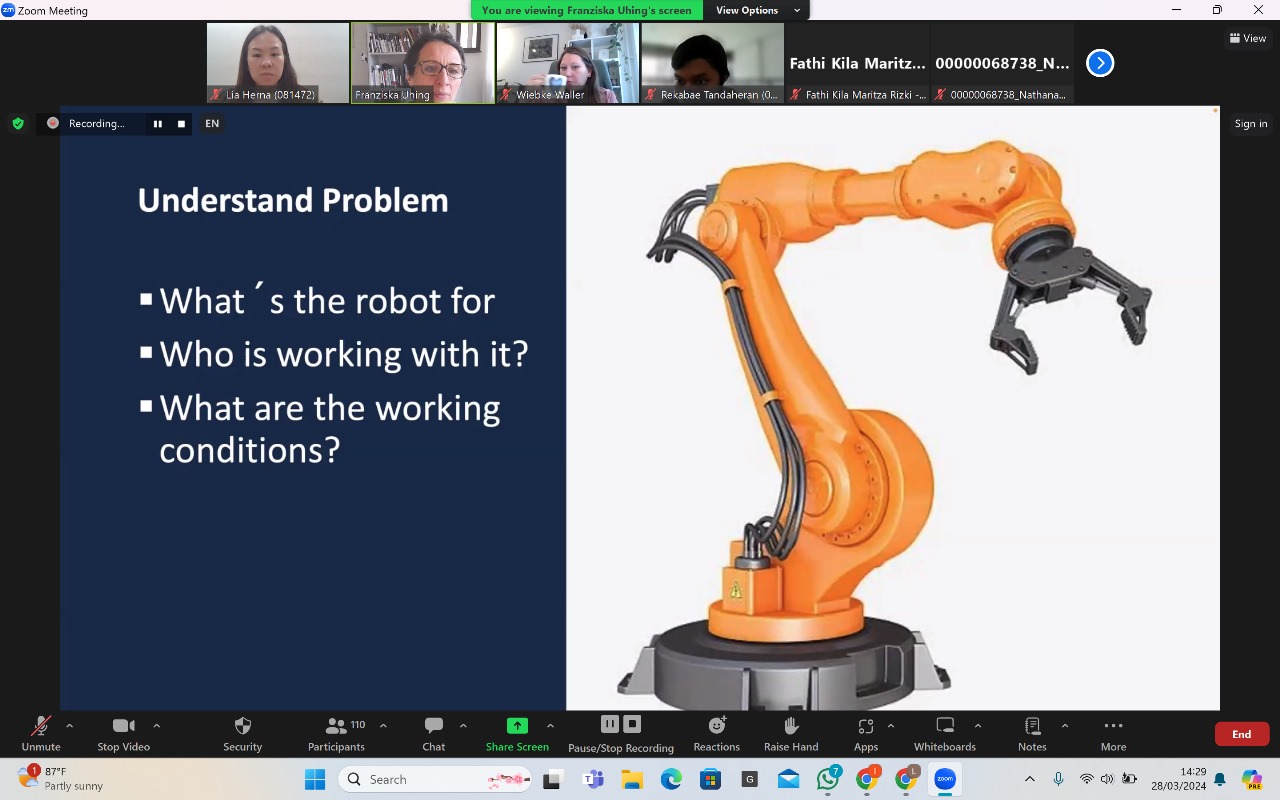Expand audio options arrow beside Unmute
The image size is (1280, 800).
click(69, 726)
